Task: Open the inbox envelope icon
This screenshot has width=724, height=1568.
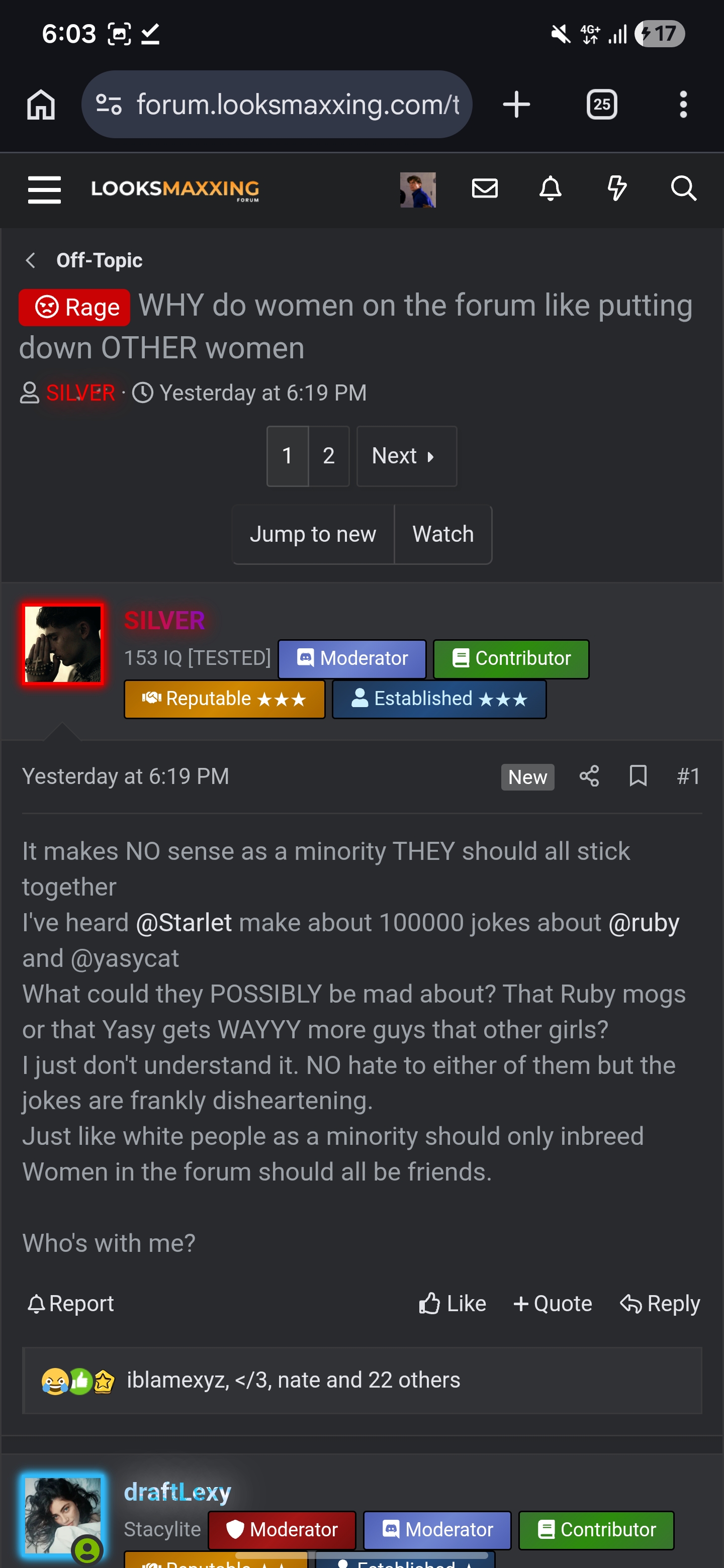Action: (485, 188)
